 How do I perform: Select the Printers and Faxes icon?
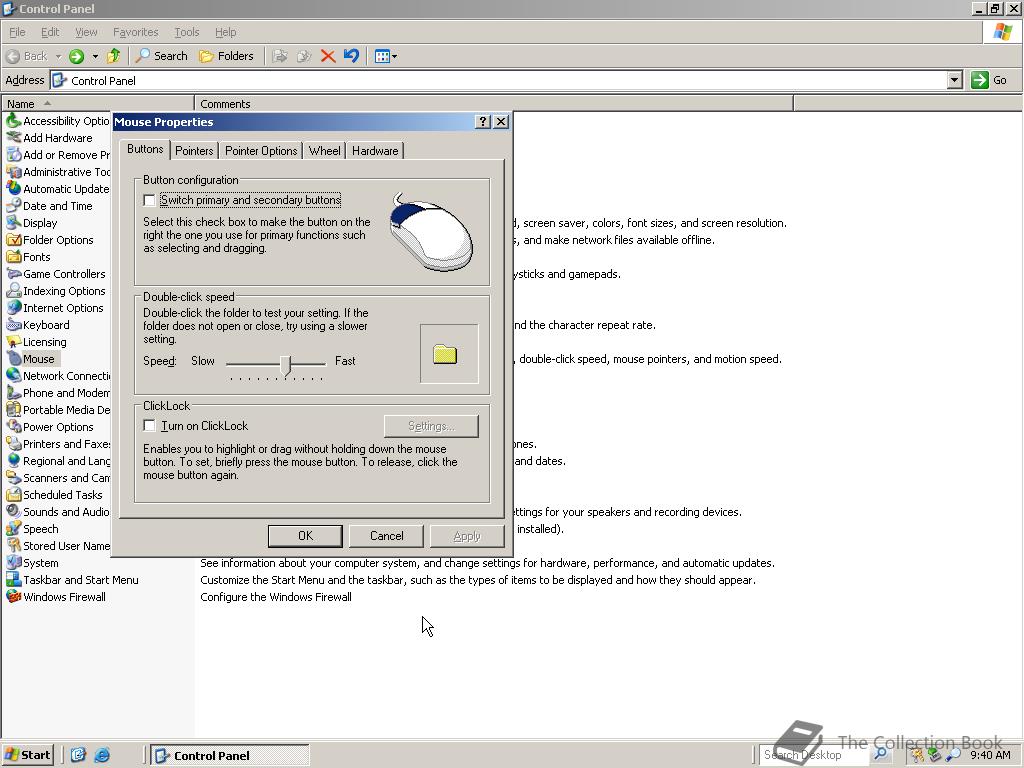(14, 443)
